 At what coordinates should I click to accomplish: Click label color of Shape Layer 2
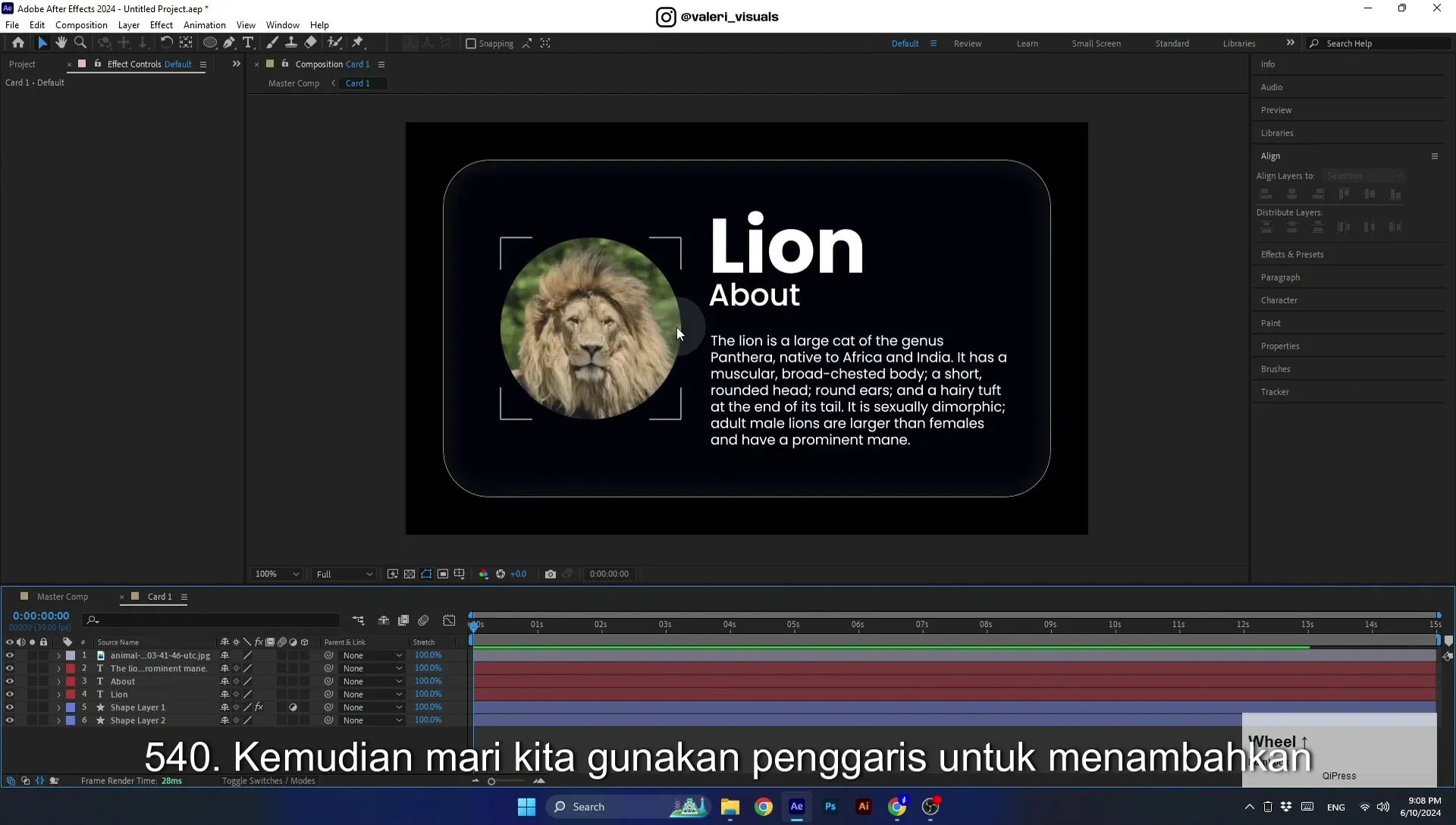[71, 720]
